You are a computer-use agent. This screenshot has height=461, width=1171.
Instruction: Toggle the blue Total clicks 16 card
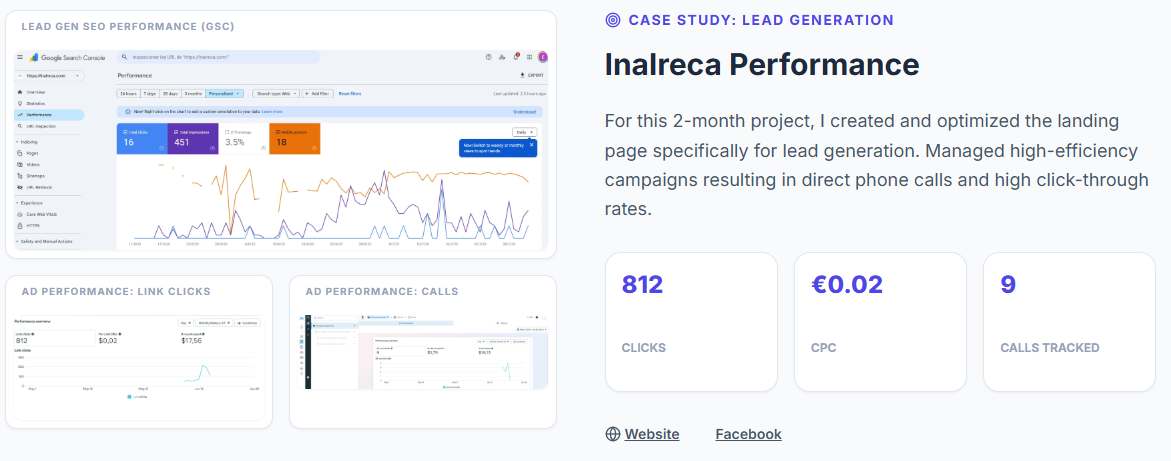click(x=143, y=138)
